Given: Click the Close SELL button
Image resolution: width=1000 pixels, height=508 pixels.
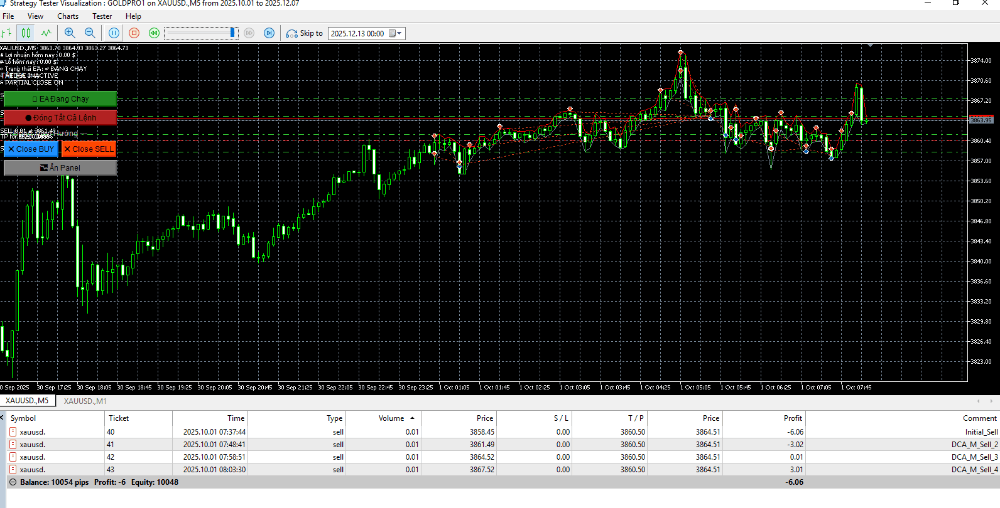Looking at the screenshot, I should point(90,149).
